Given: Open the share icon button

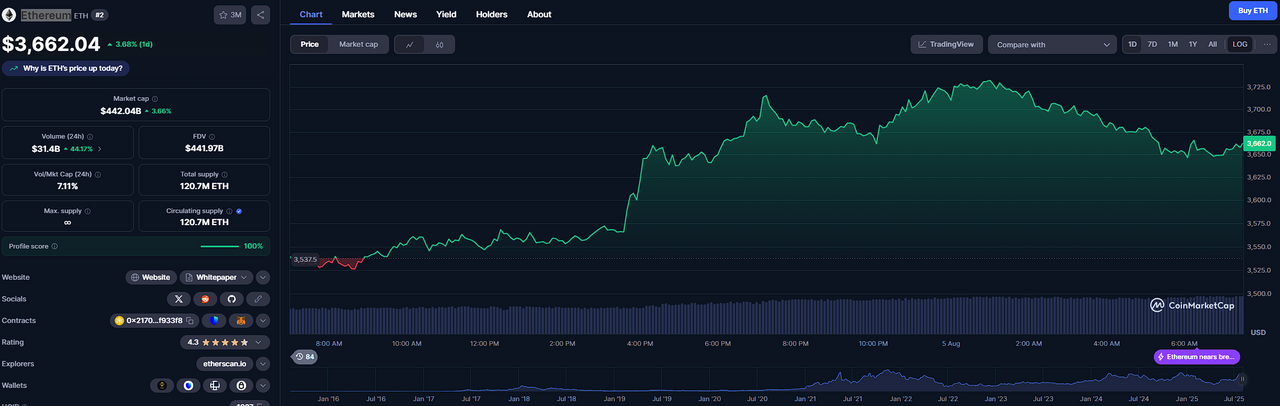Looking at the screenshot, I should 260,15.
